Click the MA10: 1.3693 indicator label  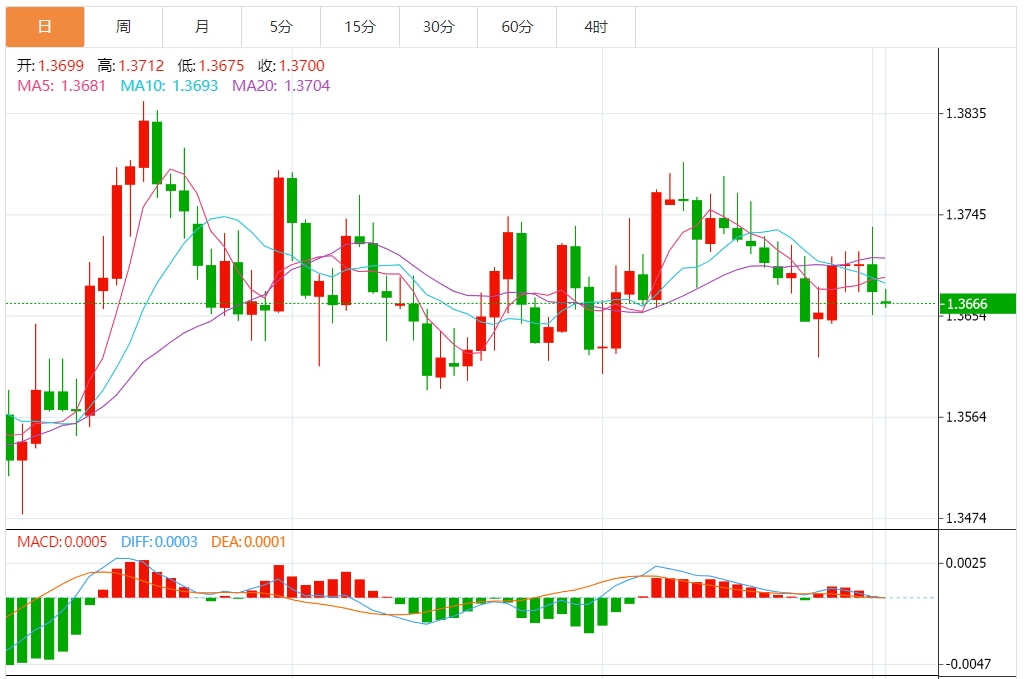pyautogui.click(x=169, y=86)
